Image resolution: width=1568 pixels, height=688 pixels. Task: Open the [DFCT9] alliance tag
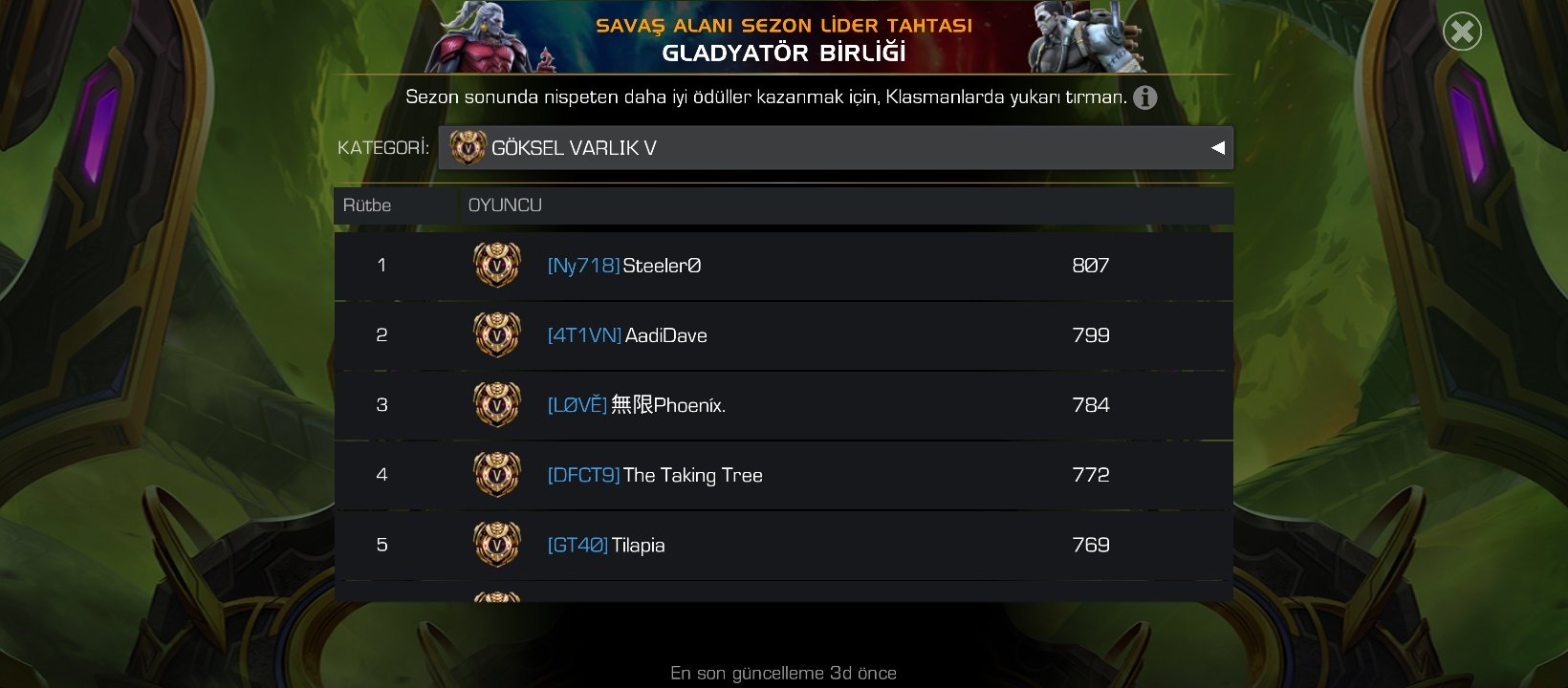[583, 475]
